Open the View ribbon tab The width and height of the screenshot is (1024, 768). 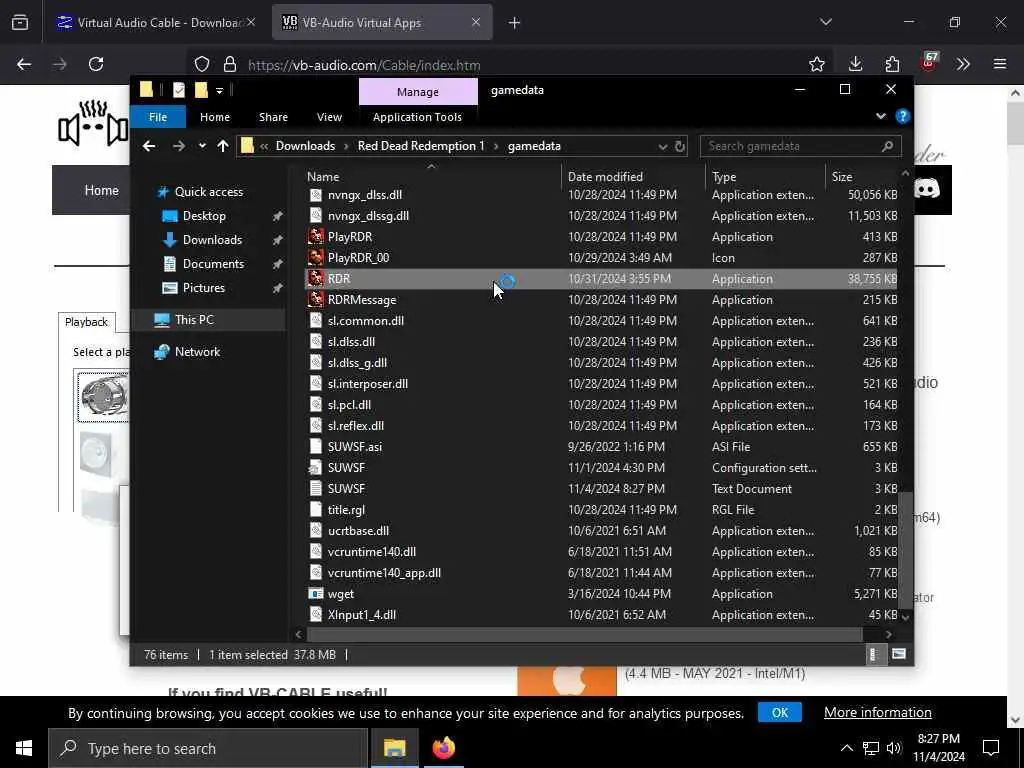point(329,117)
